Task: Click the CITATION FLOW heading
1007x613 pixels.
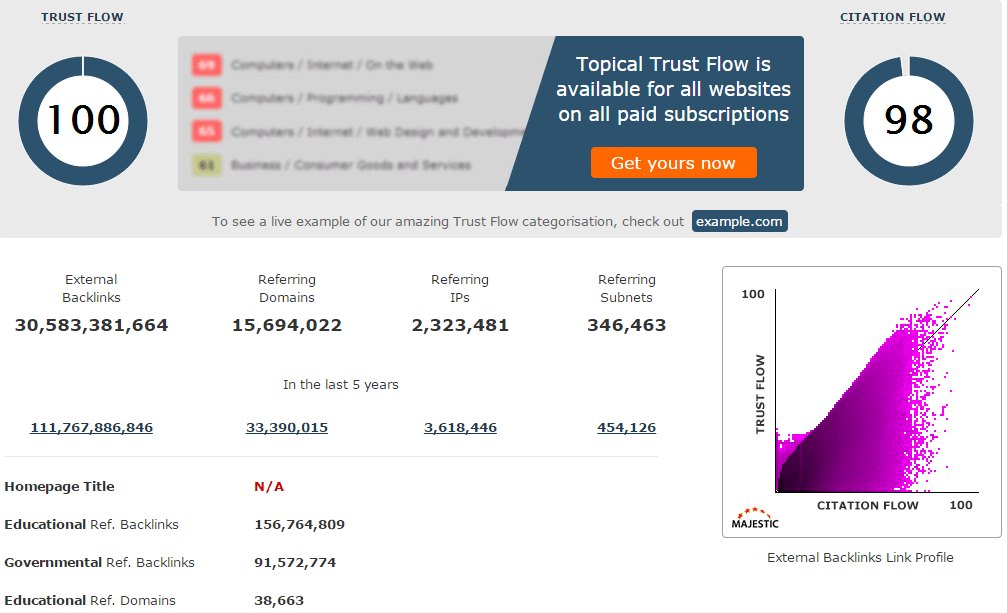Action: tap(892, 16)
